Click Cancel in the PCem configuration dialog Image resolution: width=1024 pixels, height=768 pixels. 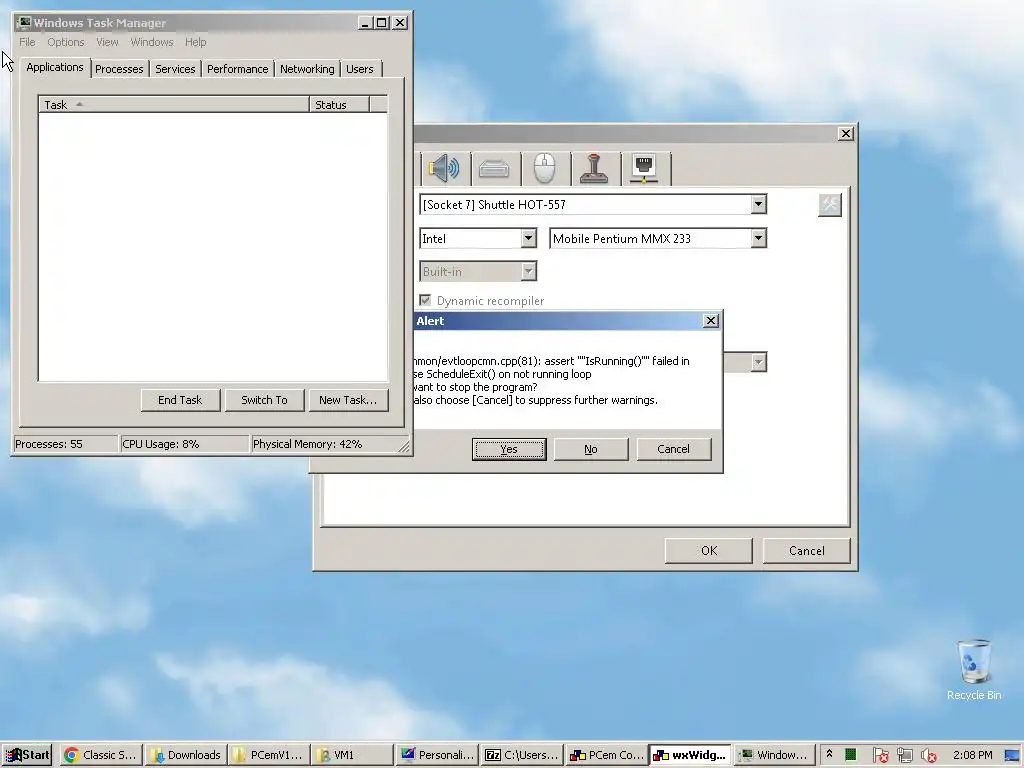[x=807, y=551]
